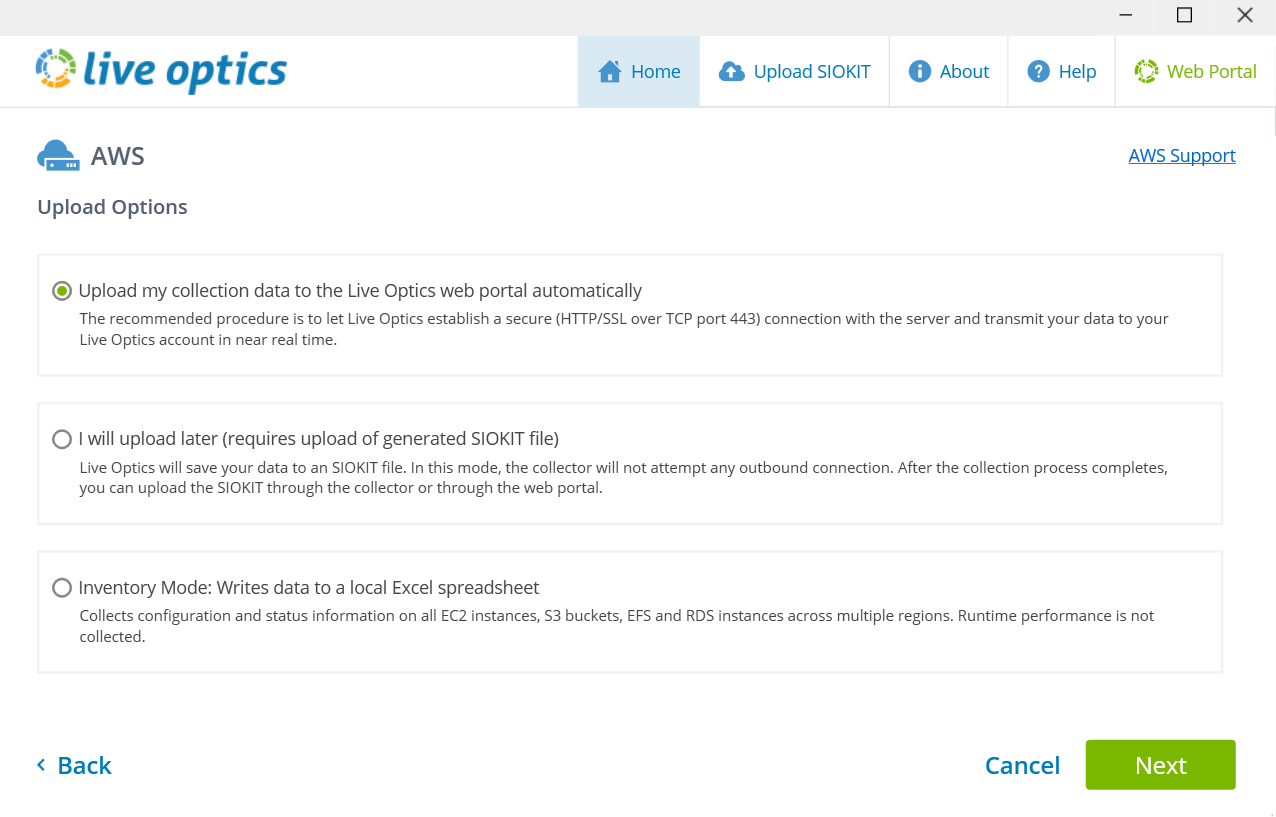The height and width of the screenshot is (817, 1276).
Task: Click the About info icon
Action: (919, 71)
